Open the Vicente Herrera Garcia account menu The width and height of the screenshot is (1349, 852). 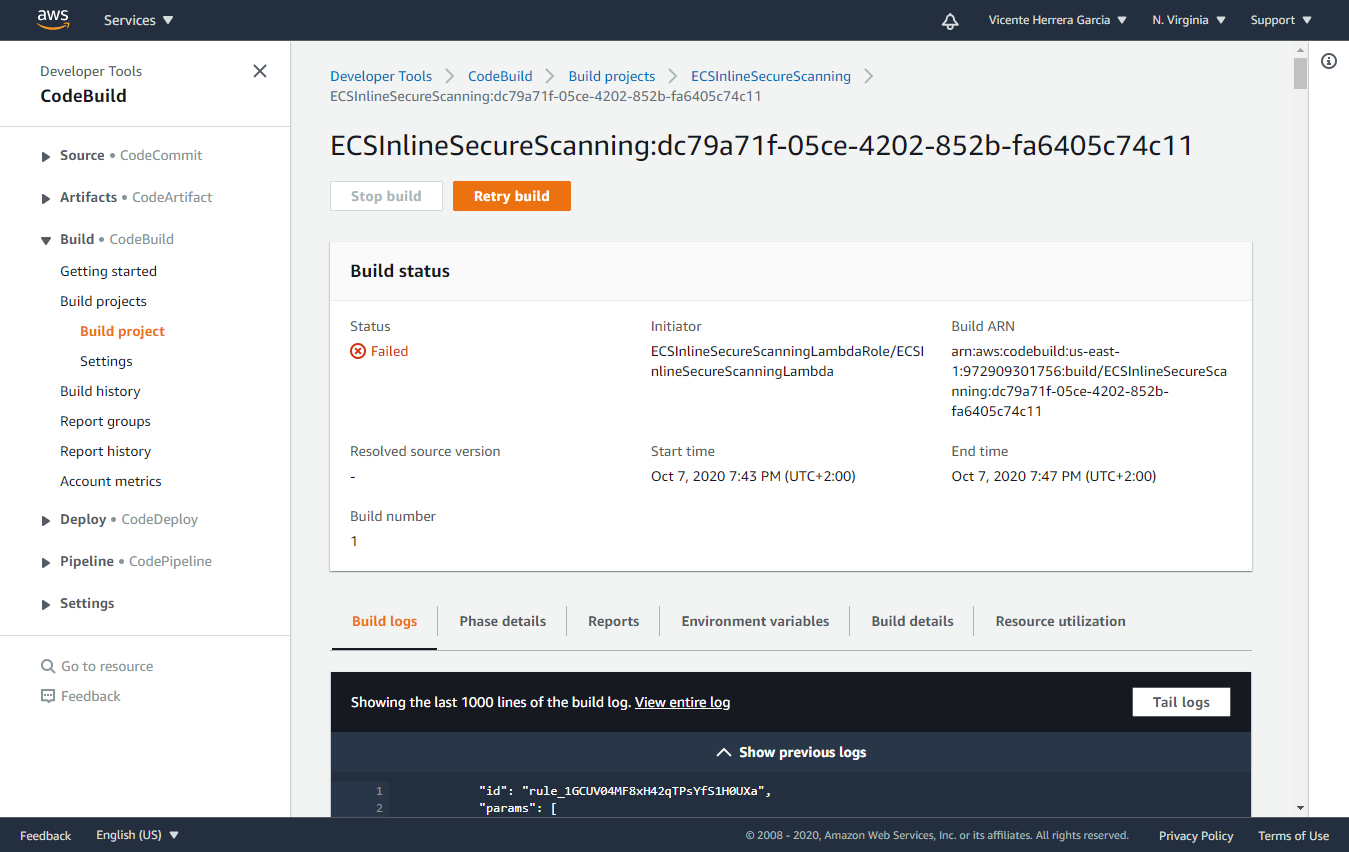[x=1058, y=20]
